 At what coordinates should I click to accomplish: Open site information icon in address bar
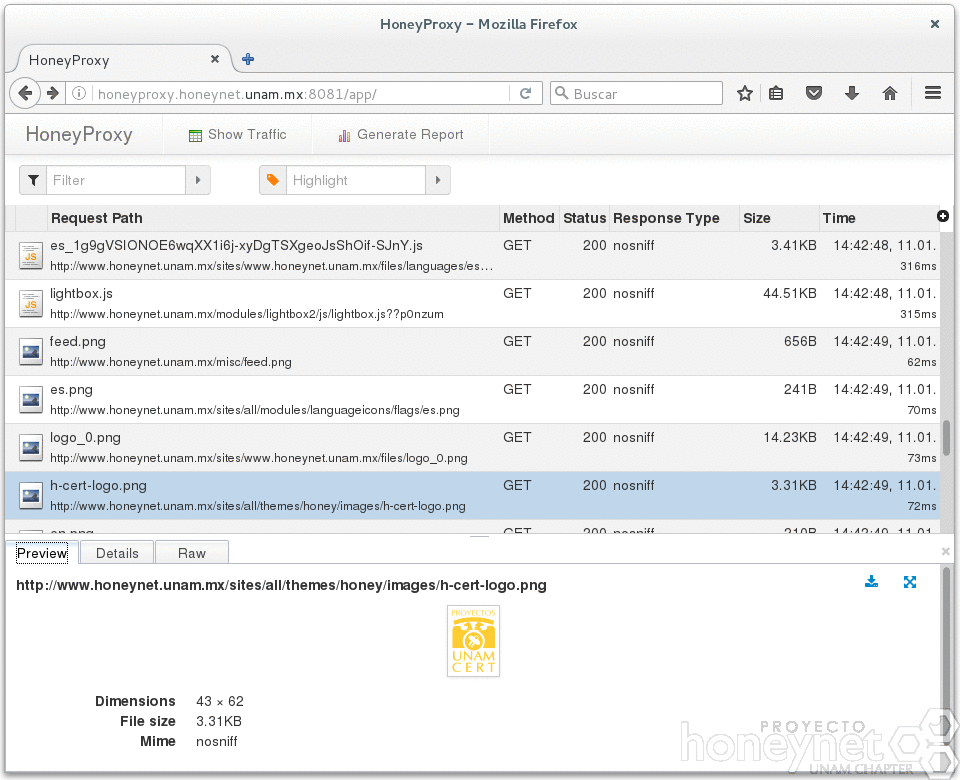[79, 94]
